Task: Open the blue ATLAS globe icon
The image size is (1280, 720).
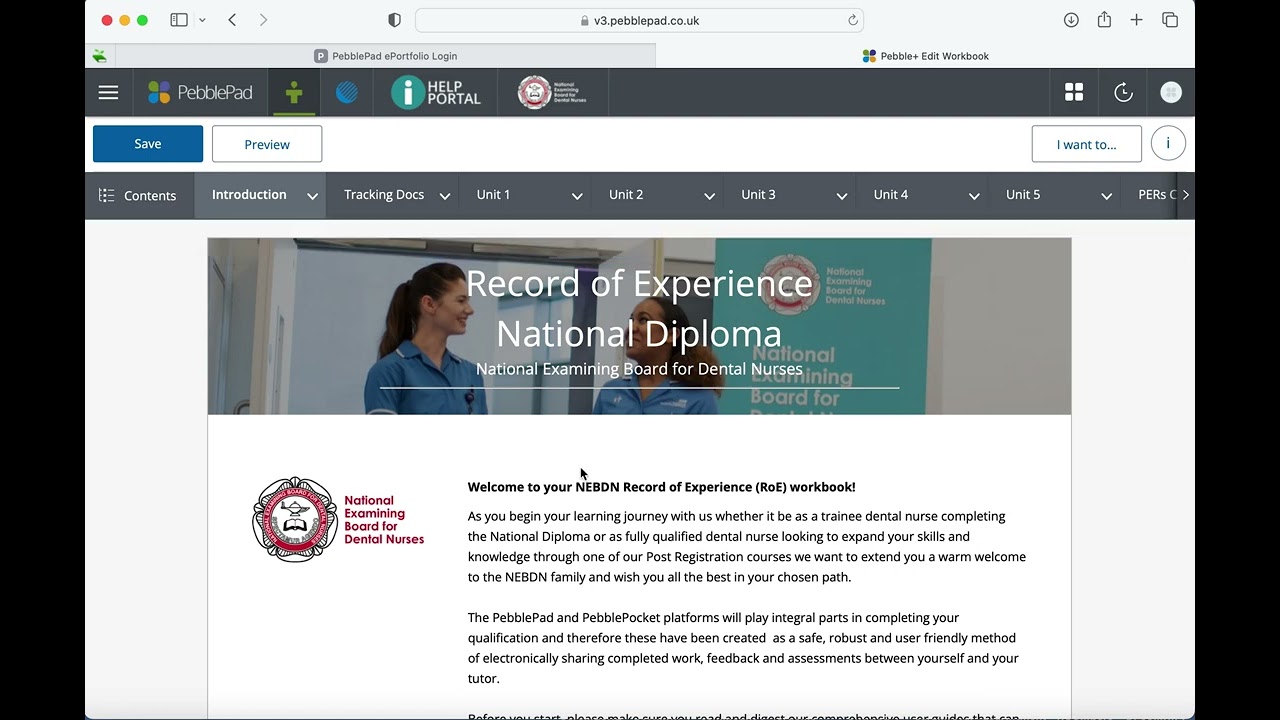Action: [346, 93]
